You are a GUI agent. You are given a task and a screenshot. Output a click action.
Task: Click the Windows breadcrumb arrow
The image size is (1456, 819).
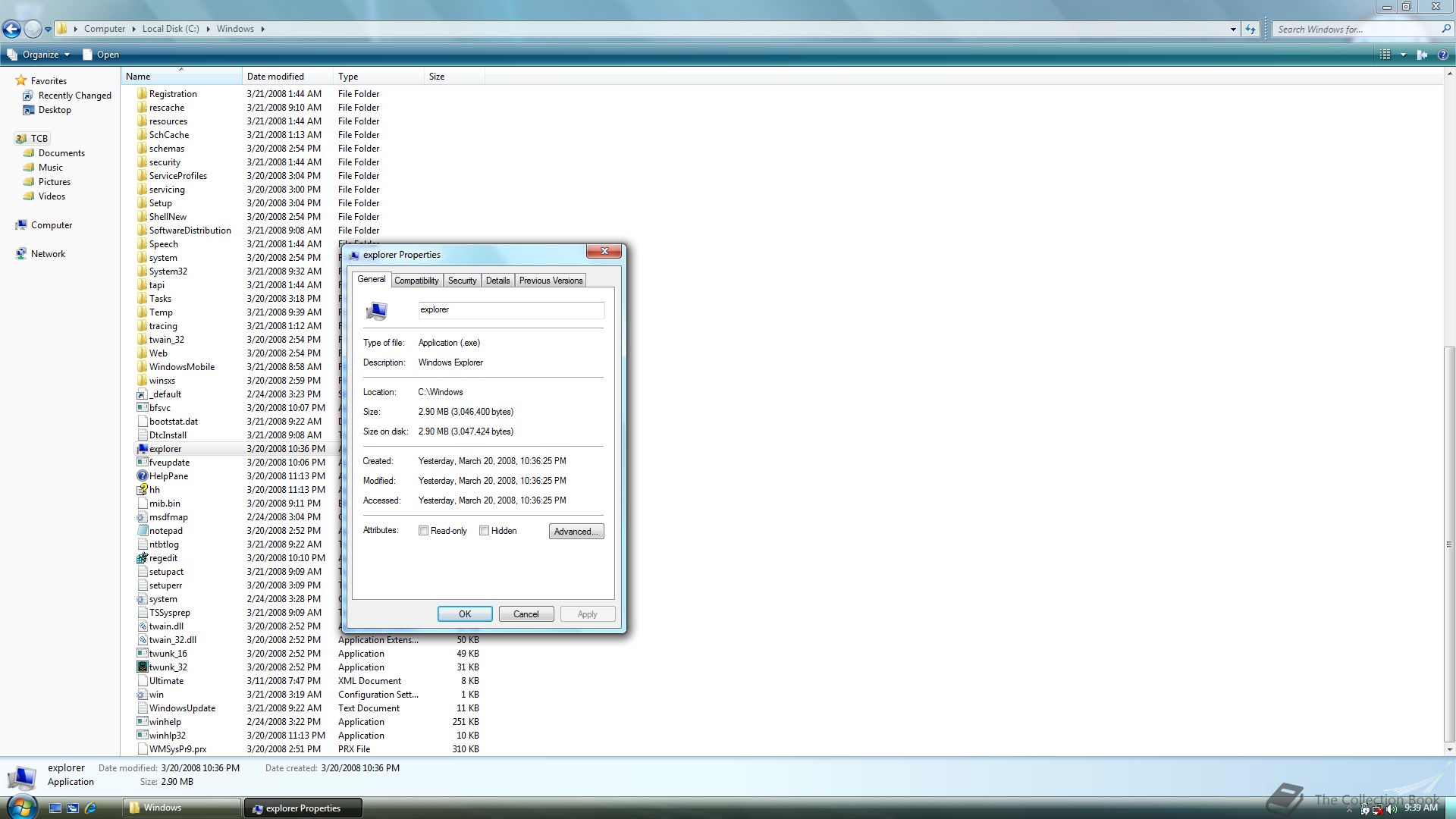263,29
